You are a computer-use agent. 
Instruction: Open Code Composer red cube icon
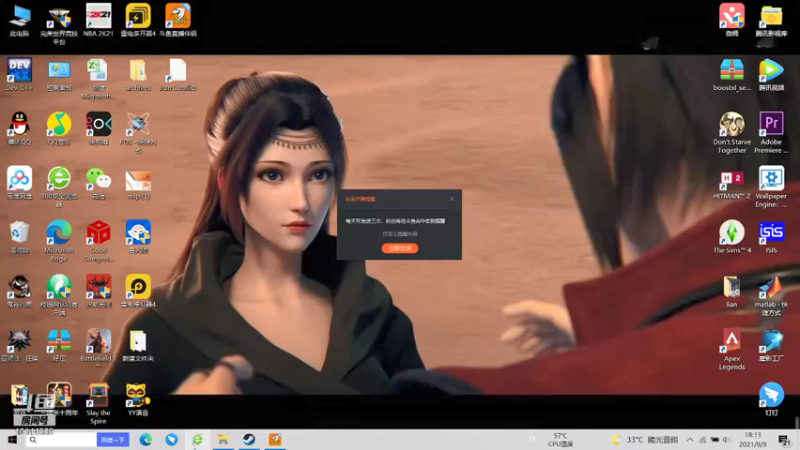tap(98, 241)
